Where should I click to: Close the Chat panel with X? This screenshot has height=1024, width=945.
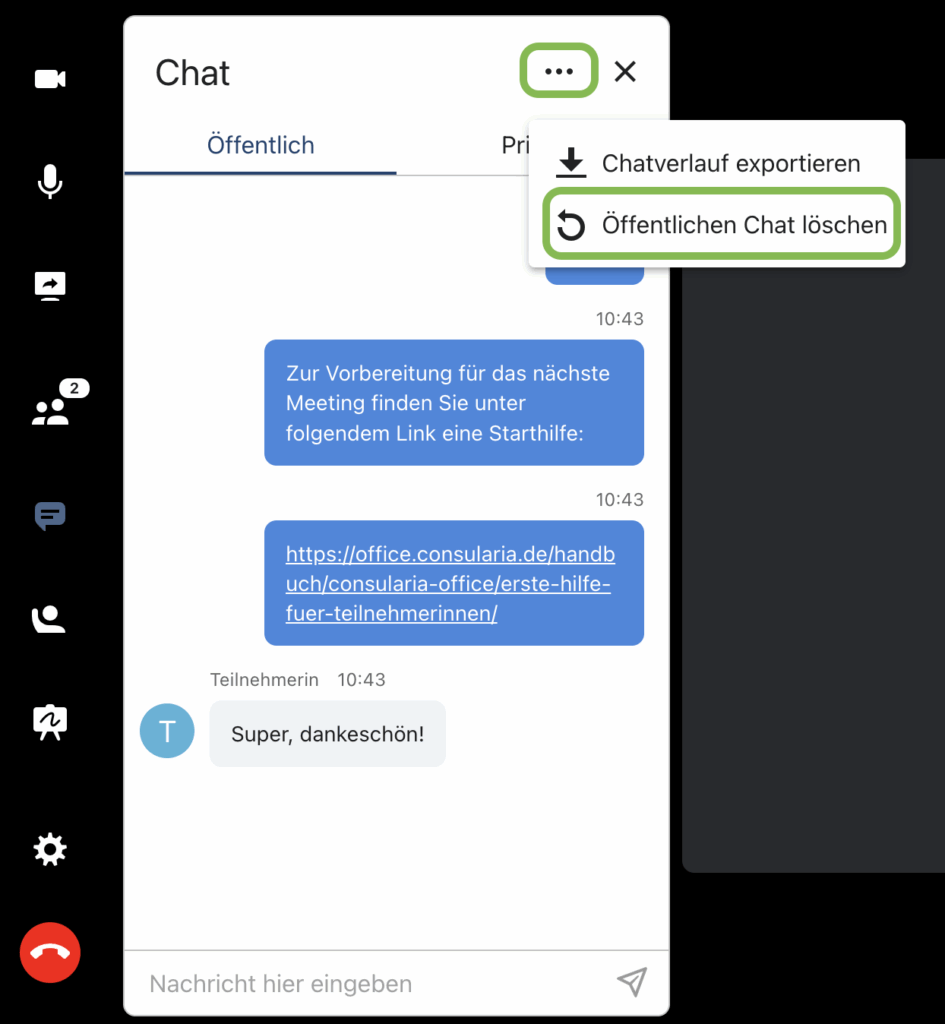click(625, 72)
